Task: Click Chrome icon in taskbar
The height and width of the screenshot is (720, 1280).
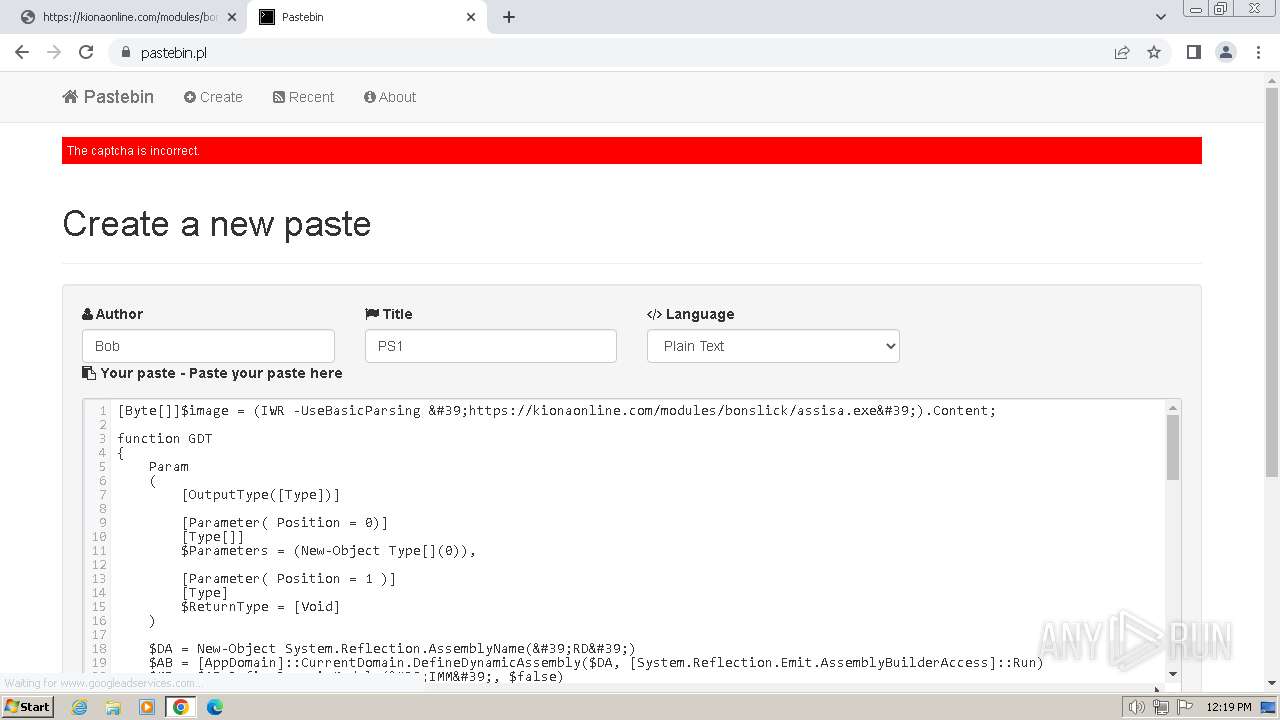Action: pos(181,707)
